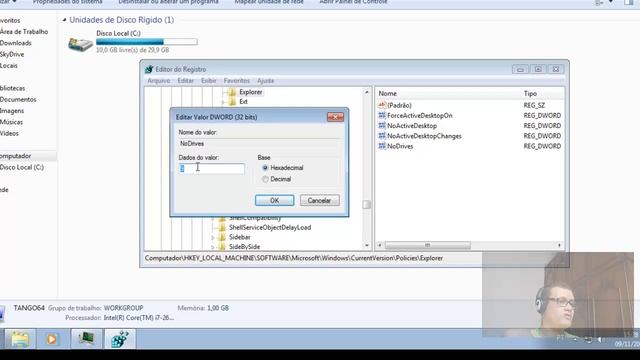
Task: Click the Dados do valor input field
Action: click(x=211, y=169)
